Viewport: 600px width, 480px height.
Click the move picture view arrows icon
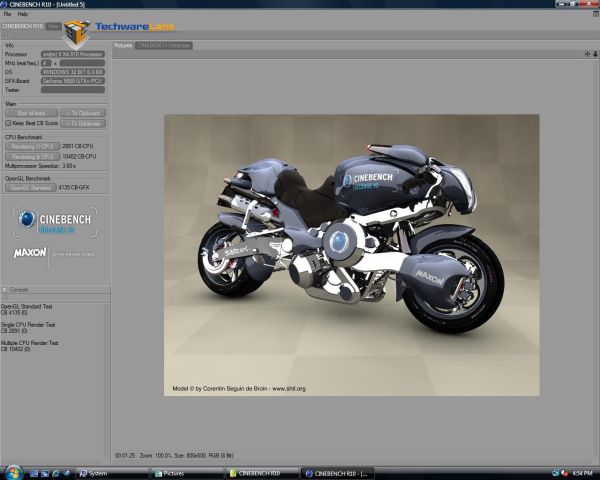[587, 54]
